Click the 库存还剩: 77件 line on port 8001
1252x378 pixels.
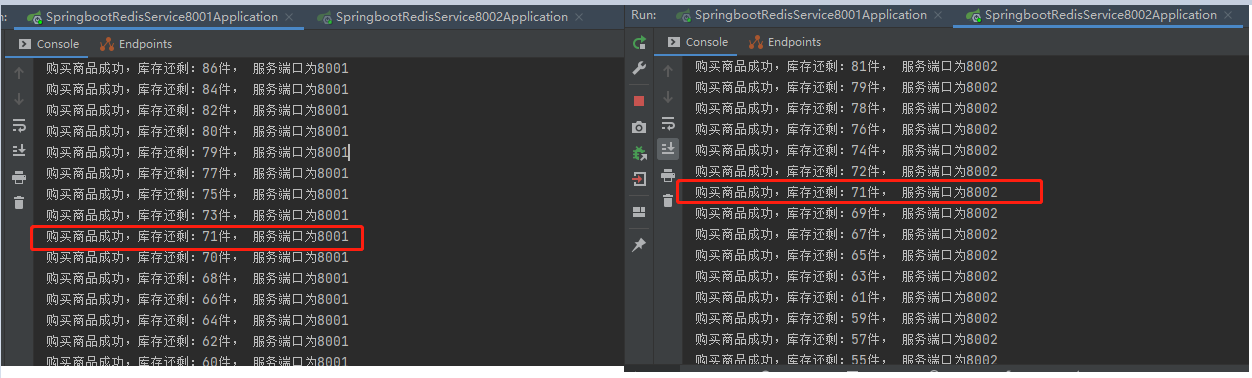[x=197, y=173]
